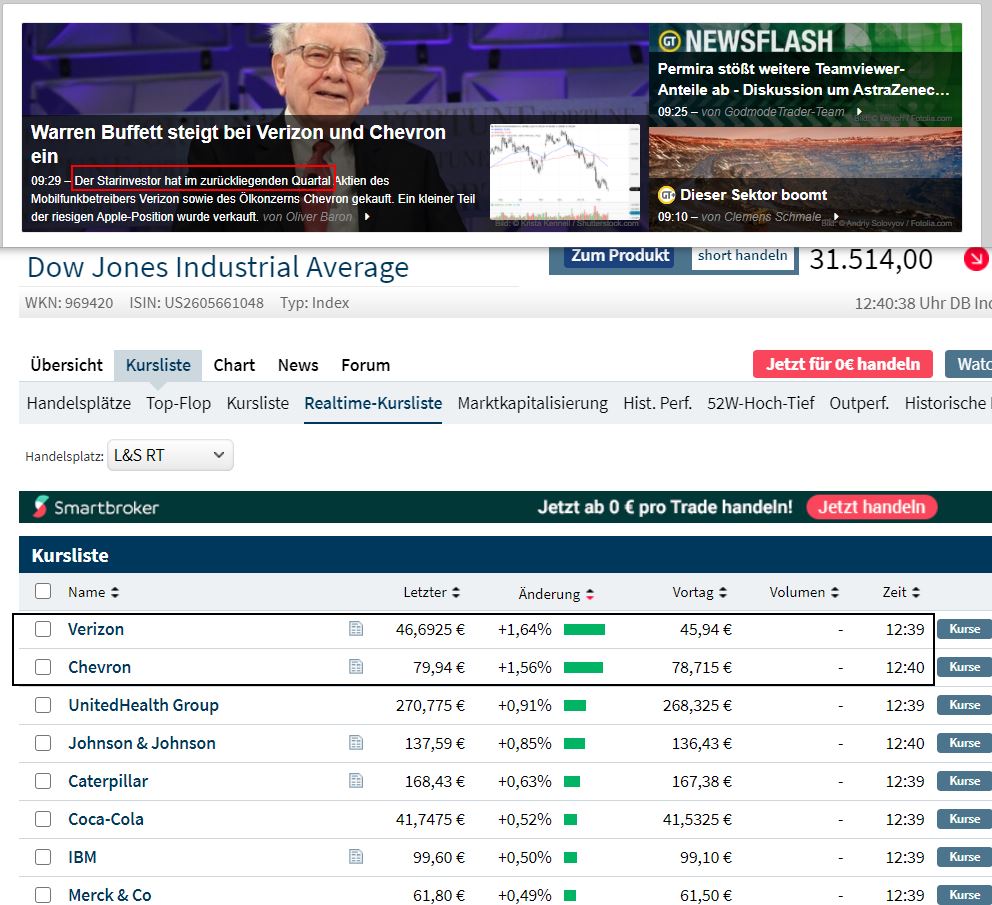Screen dimensions: 992x905
Task: Click arrow after 'von GodmodeTrader-Team'
Action: [x=859, y=112]
